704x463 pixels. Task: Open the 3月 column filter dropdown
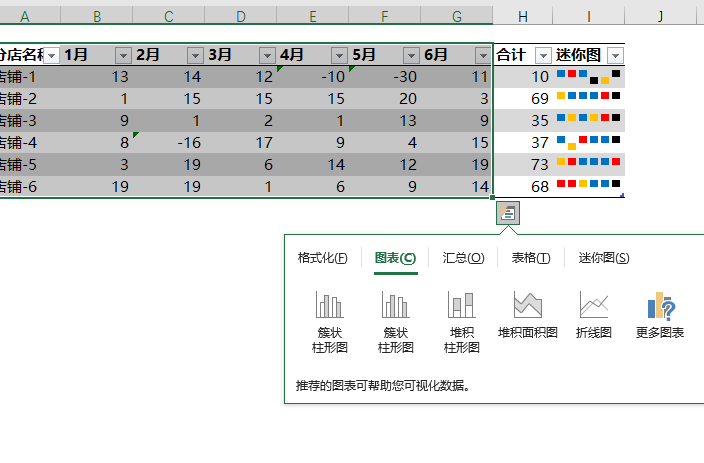click(267, 56)
